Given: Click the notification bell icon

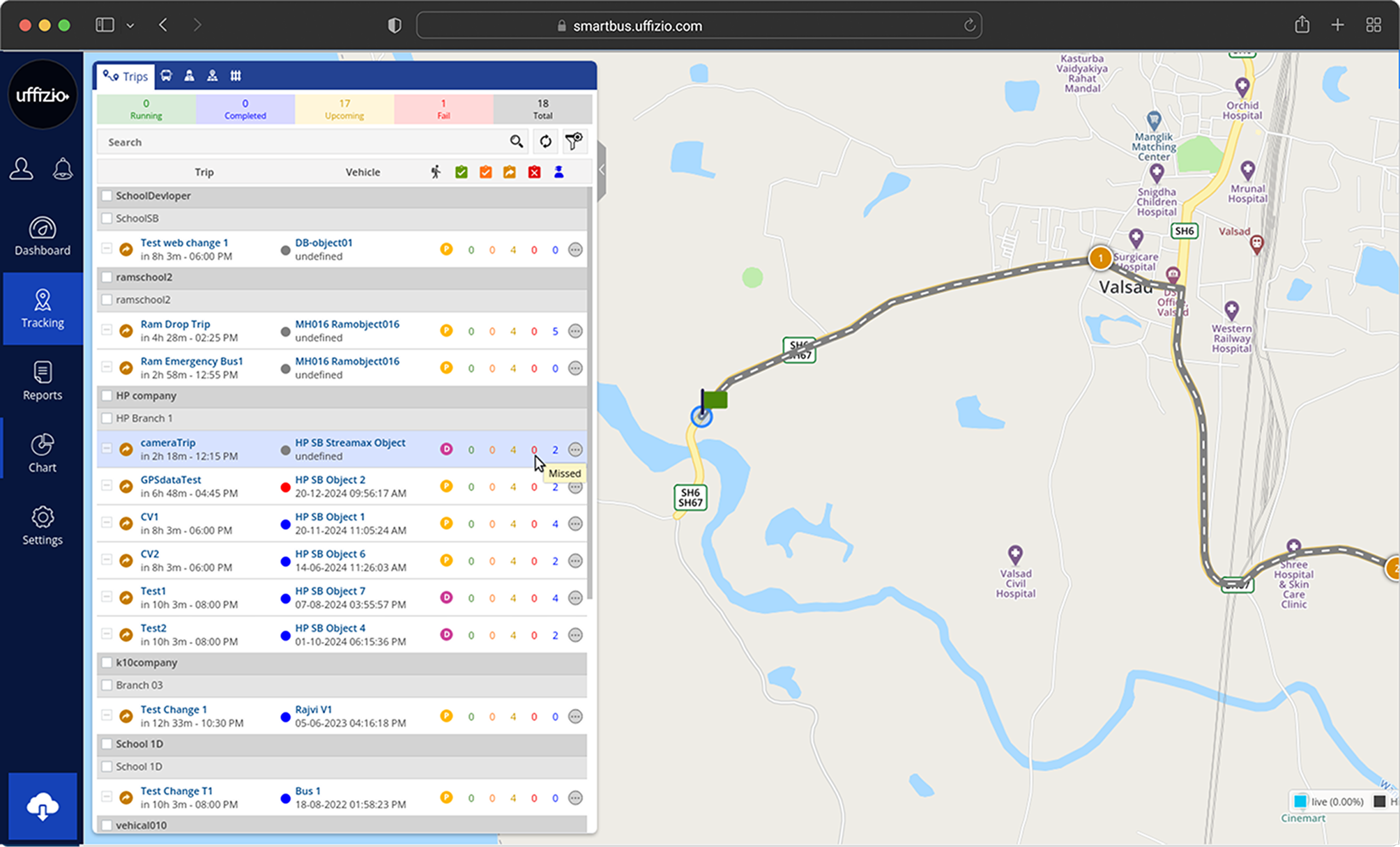Looking at the screenshot, I should click(62, 169).
